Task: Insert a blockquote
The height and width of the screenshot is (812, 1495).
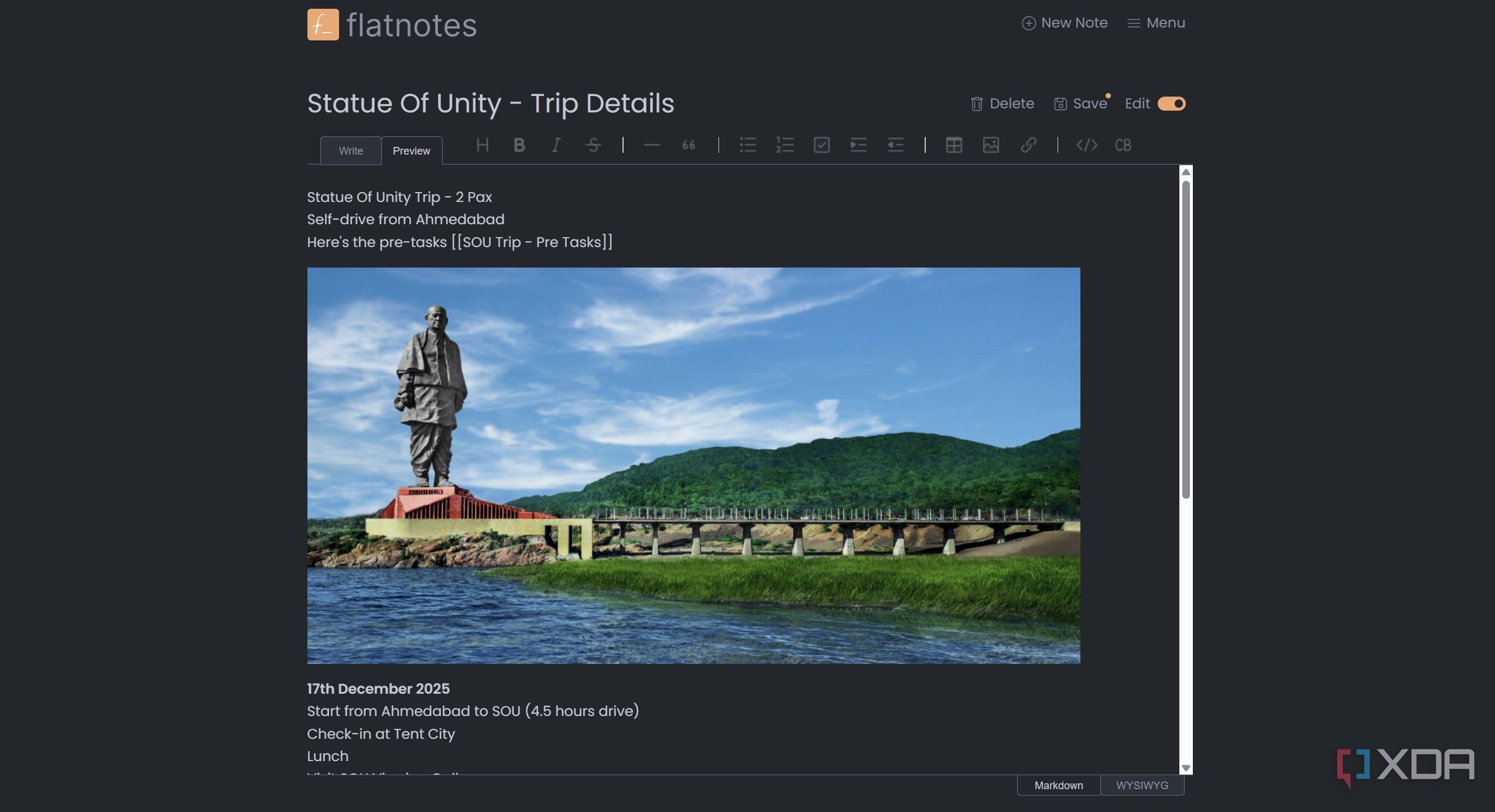Action: point(688,145)
